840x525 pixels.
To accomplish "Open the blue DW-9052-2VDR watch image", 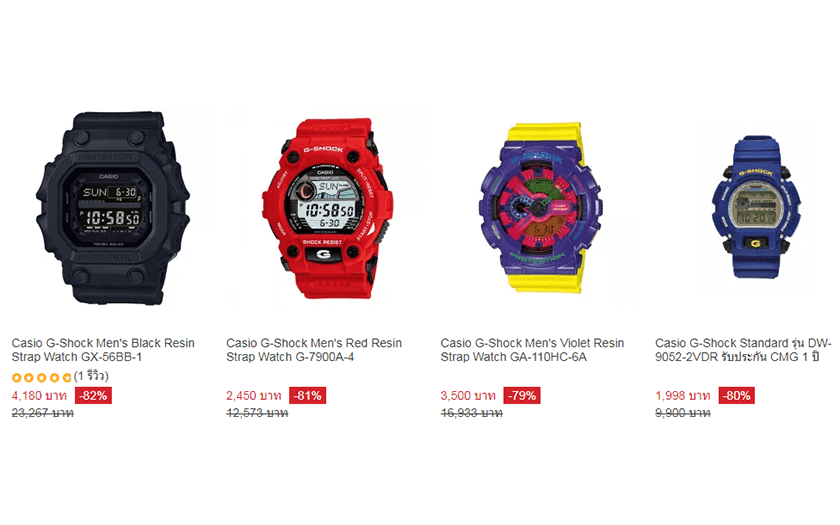I will click(755, 207).
